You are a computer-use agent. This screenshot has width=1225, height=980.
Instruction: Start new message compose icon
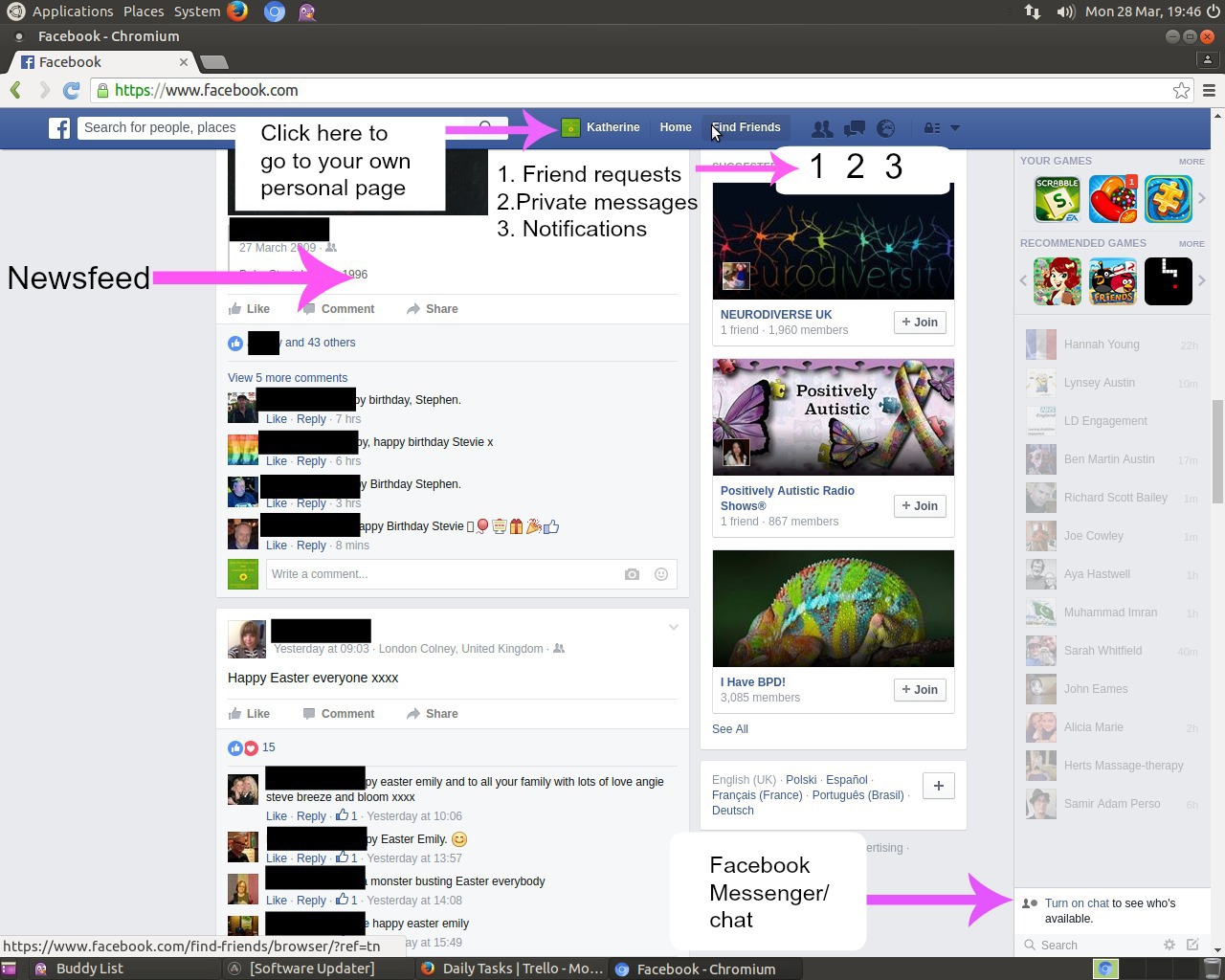(1192, 945)
